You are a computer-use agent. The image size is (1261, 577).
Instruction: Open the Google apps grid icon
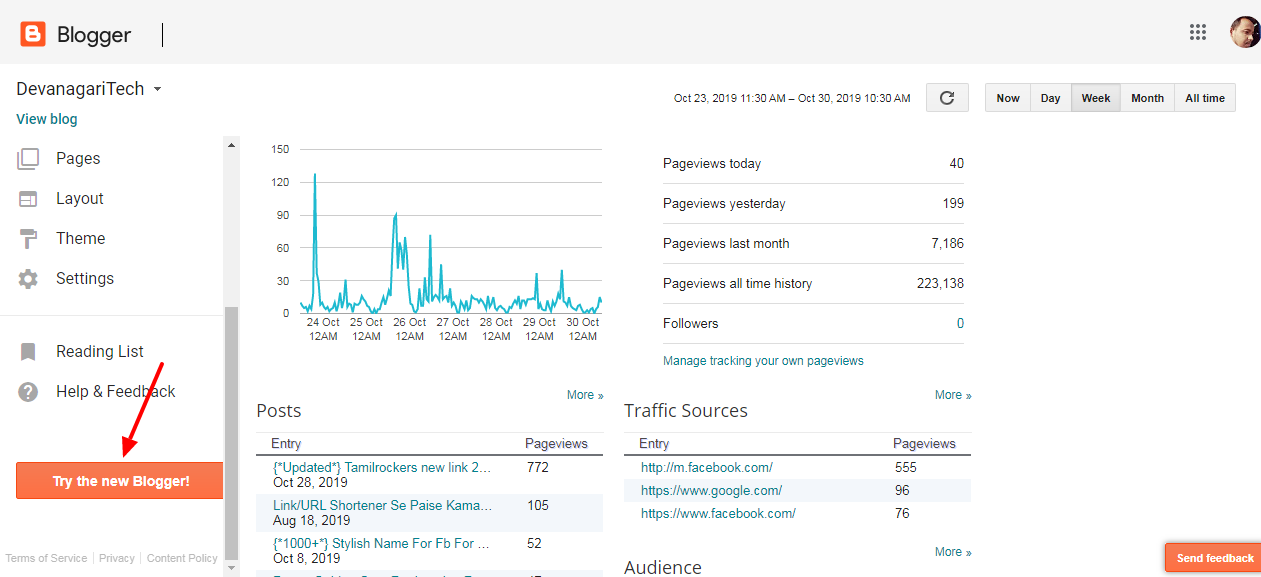(1198, 32)
